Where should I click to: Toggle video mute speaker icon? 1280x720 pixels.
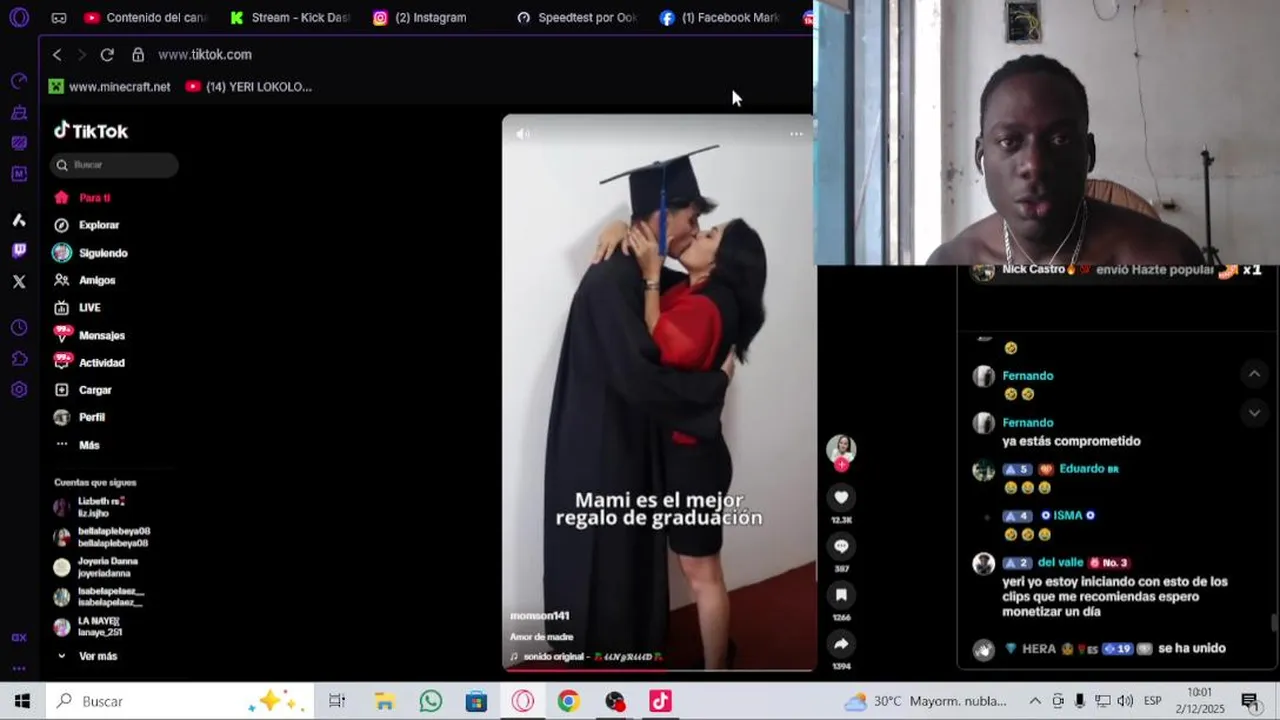[522, 134]
